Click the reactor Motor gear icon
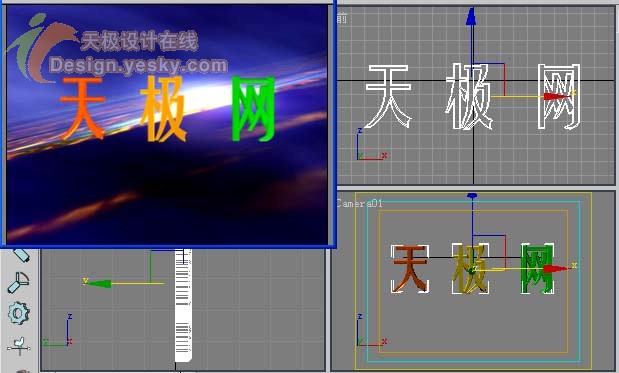Image resolution: width=619 pixels, height=373 pixels. pyautogui.click(x=18, y=313)
